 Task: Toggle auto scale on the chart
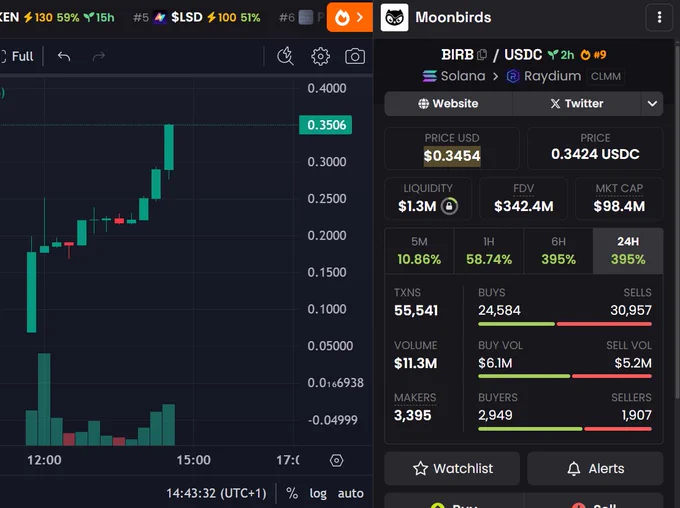(x=350, y=493)
